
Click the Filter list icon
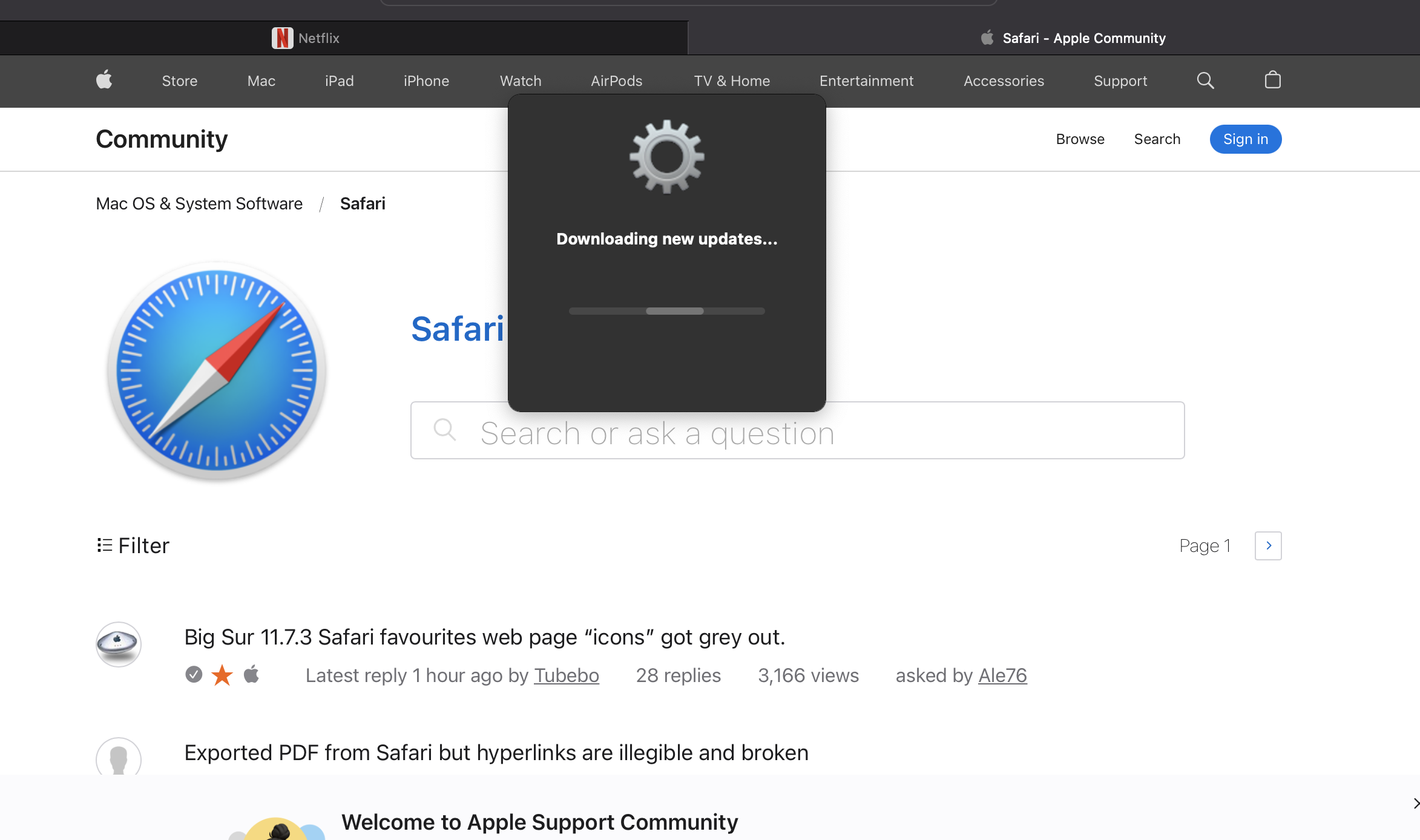point(104,545)
